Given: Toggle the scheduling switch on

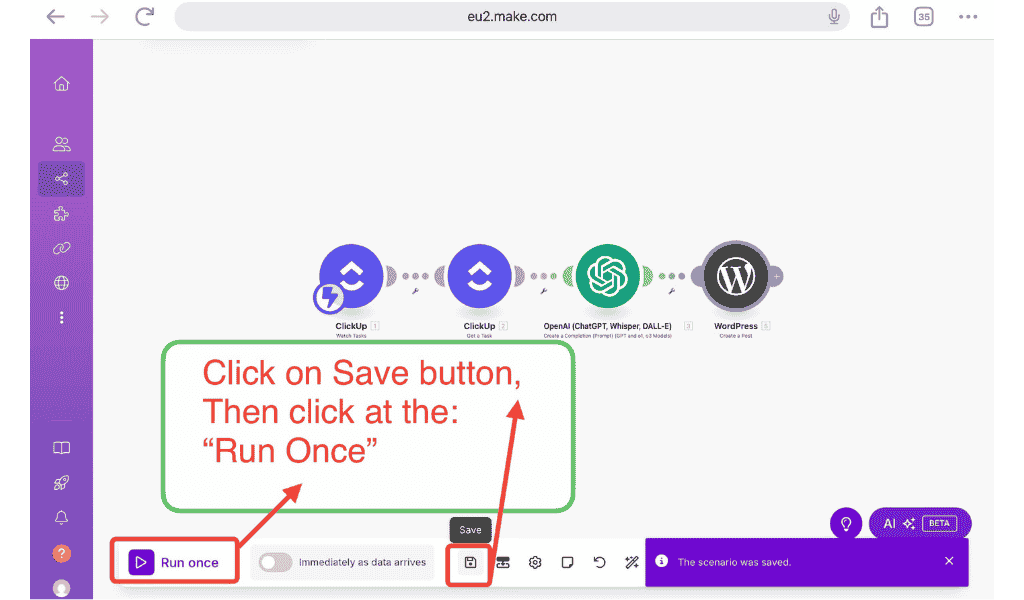Looking at the screenshot, I should [x=275, y=562].
